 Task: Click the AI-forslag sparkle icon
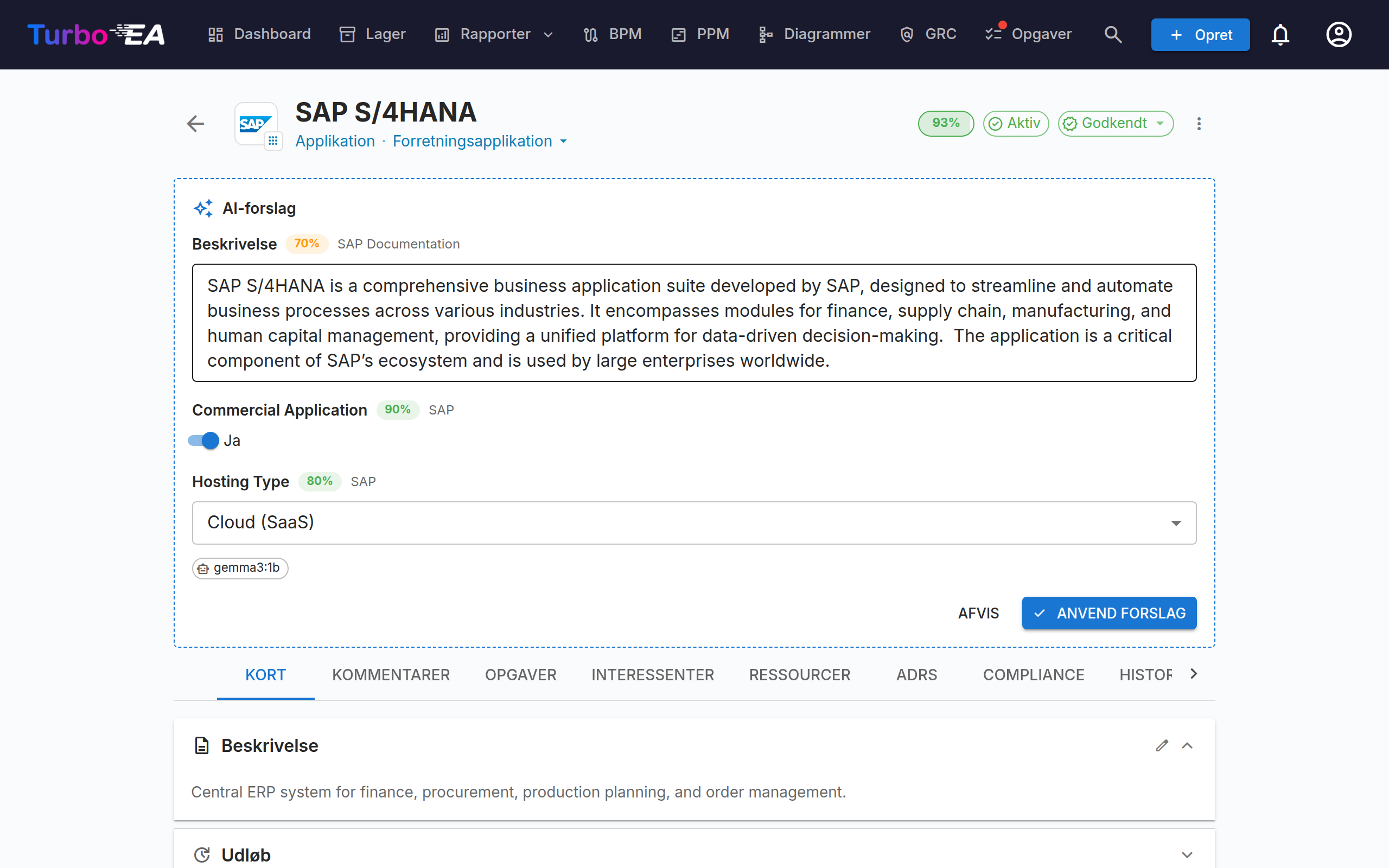coord(203,208)
